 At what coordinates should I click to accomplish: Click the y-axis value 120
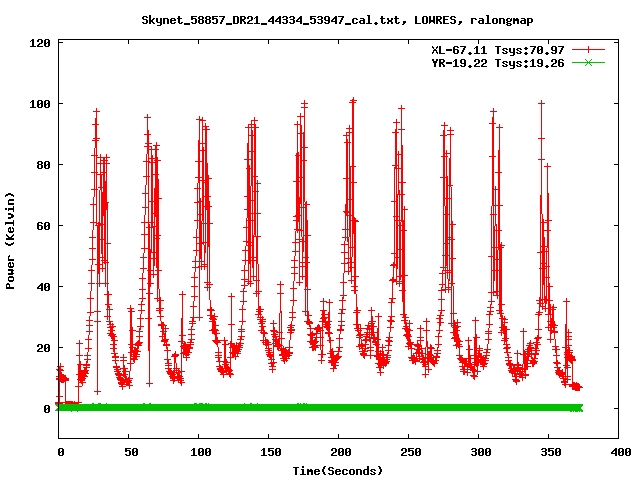pyautogui.click(x=40, y=43)
